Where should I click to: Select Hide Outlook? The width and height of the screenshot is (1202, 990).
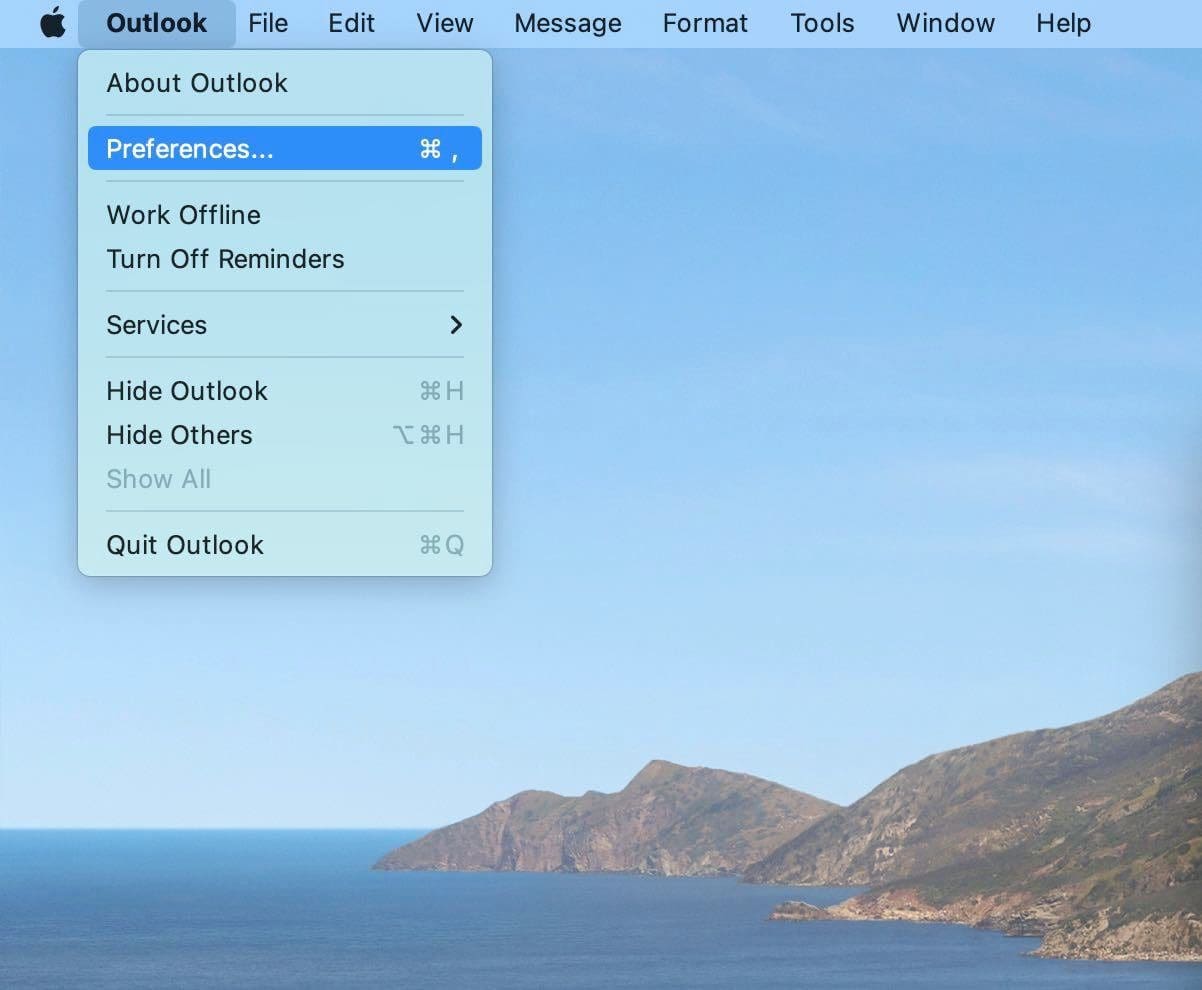tap(285, 391)
